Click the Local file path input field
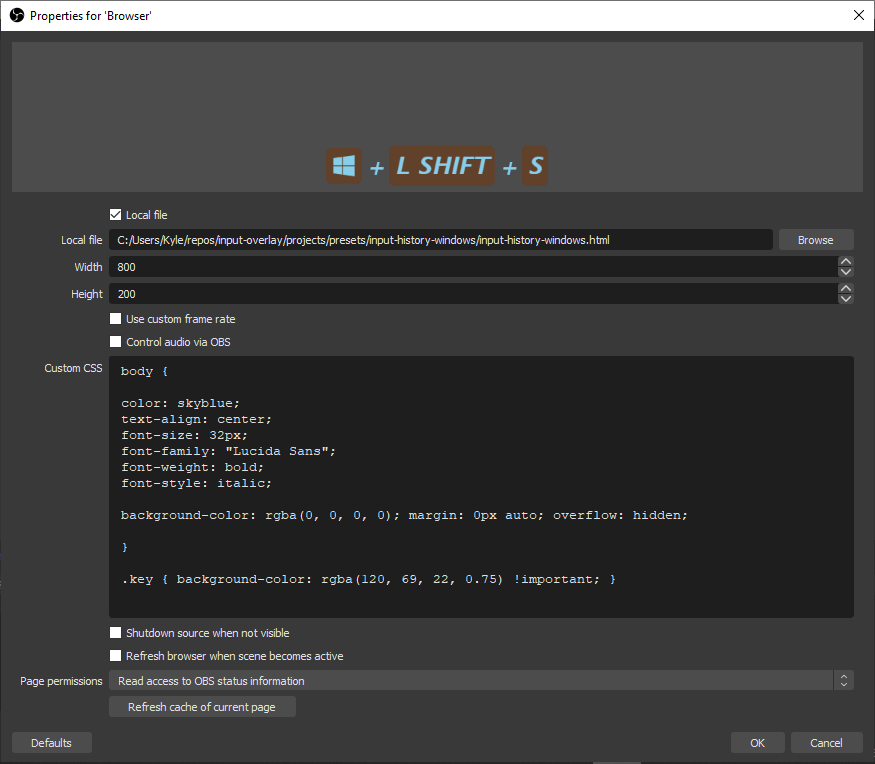 click(440, 239)
